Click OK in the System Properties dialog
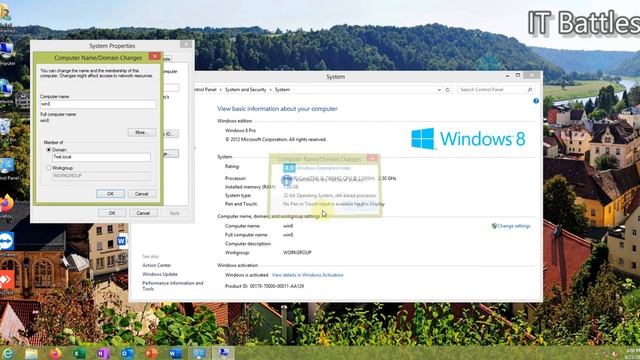 coord(112,213)
